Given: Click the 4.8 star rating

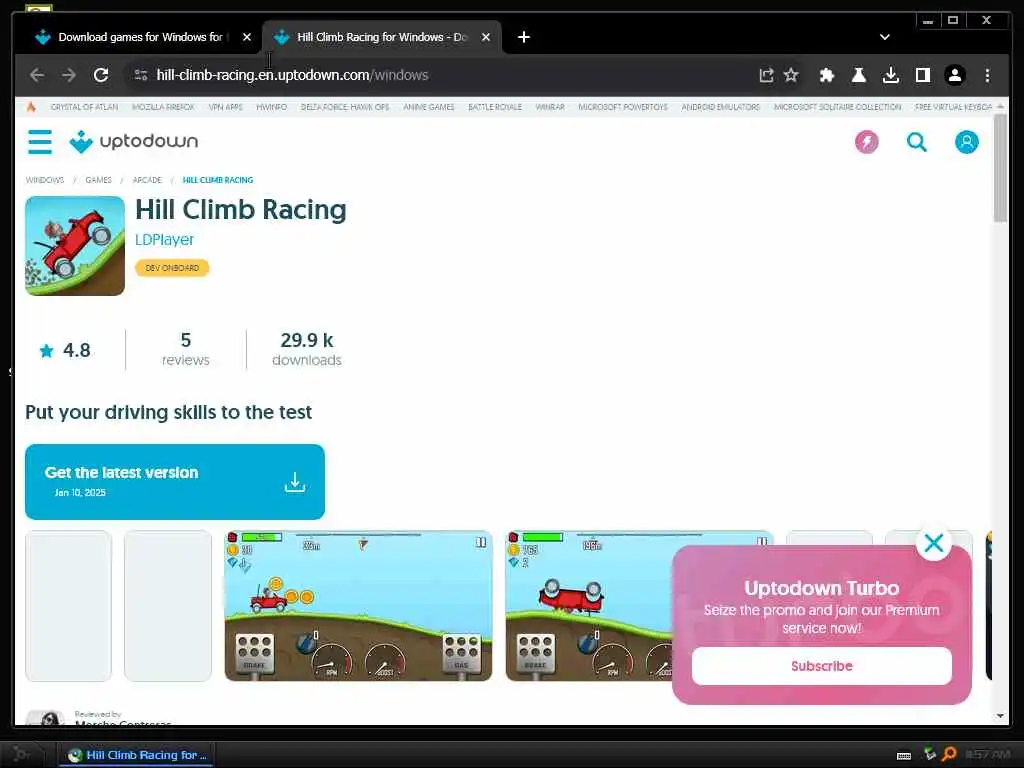Looking at the screenshot, I should (x=65, y=351).
